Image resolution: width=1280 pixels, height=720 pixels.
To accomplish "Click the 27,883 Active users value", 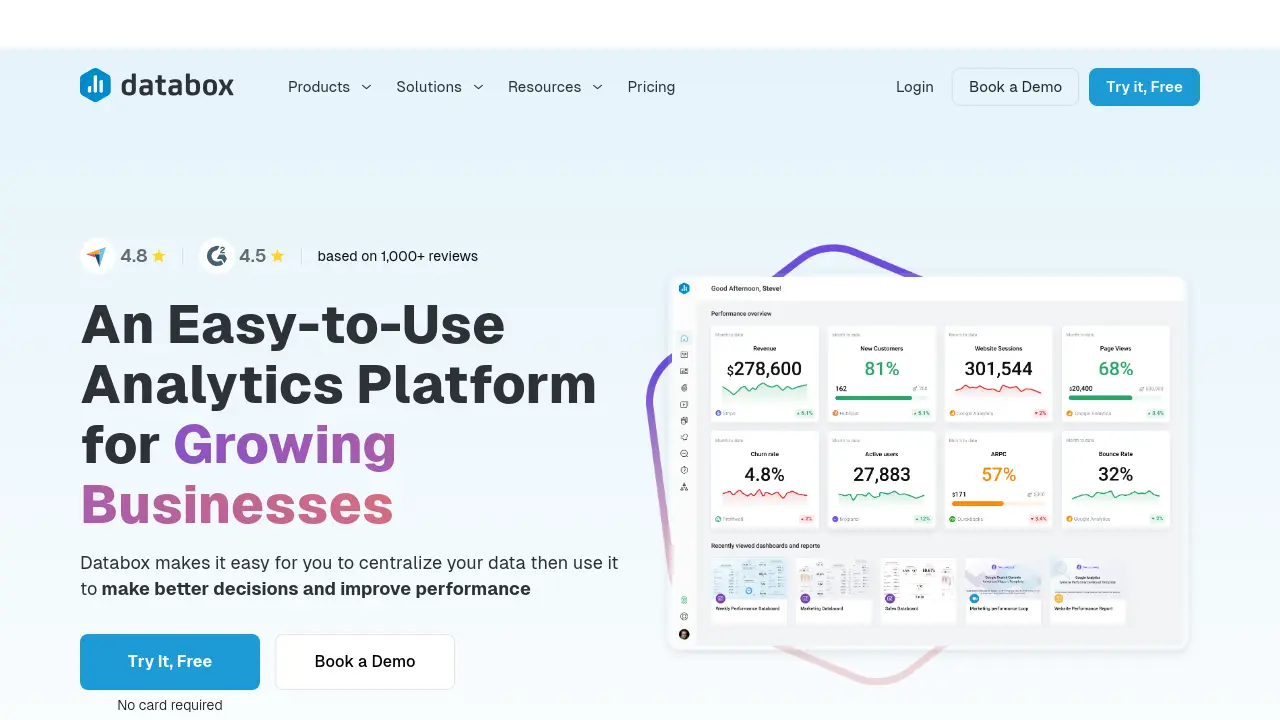I will (x=882, y=474).
